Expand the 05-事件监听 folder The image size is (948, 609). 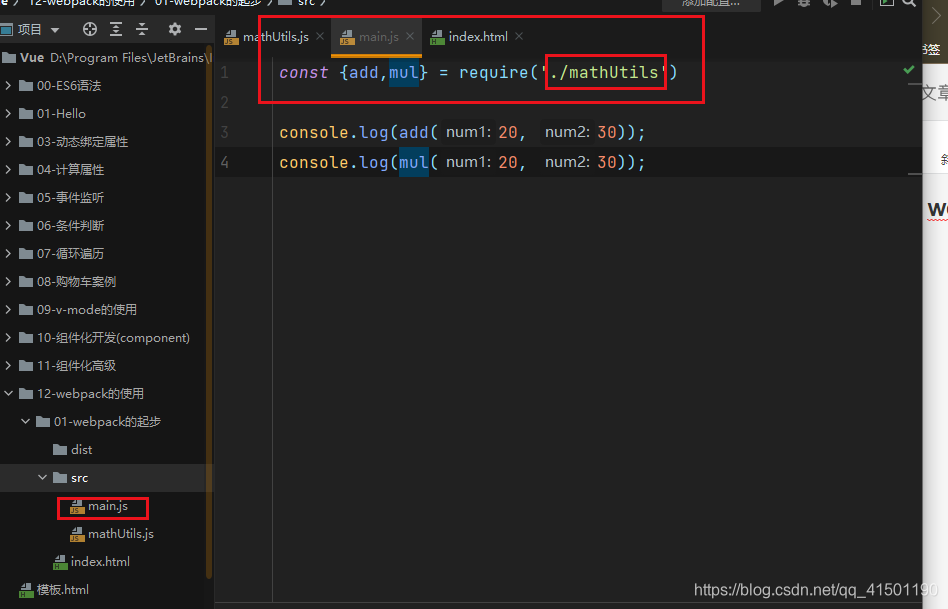(8, 197)
